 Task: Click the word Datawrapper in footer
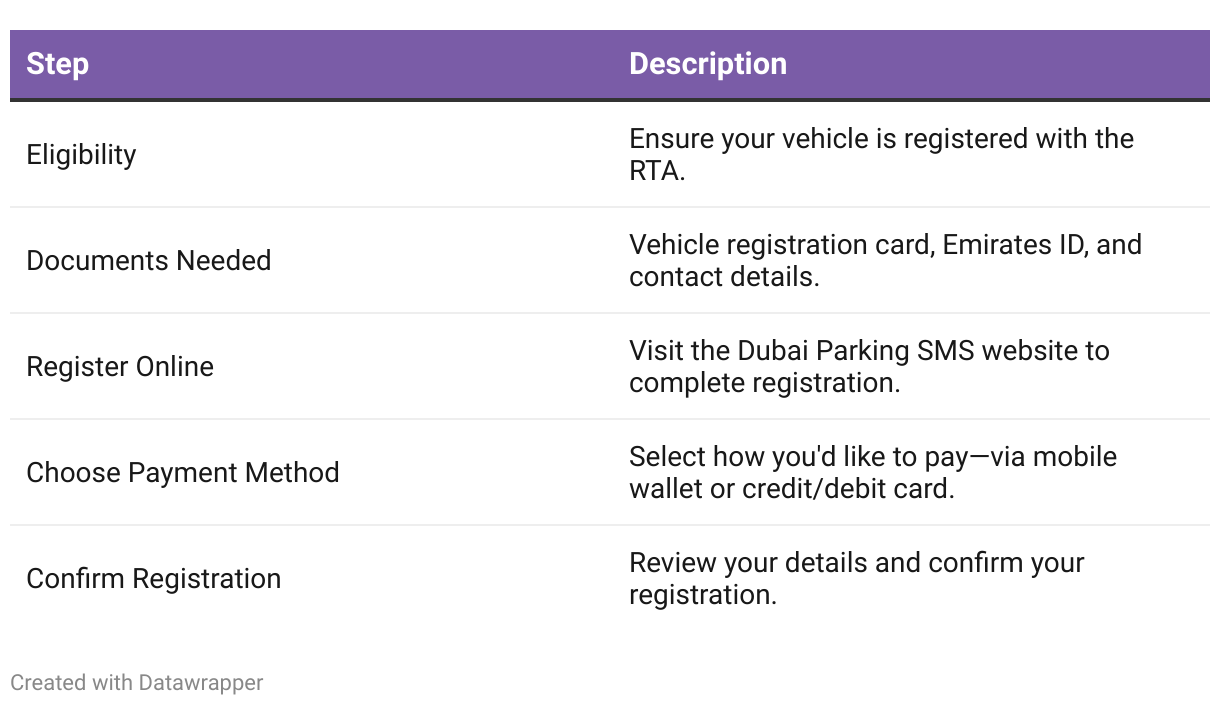201,683
